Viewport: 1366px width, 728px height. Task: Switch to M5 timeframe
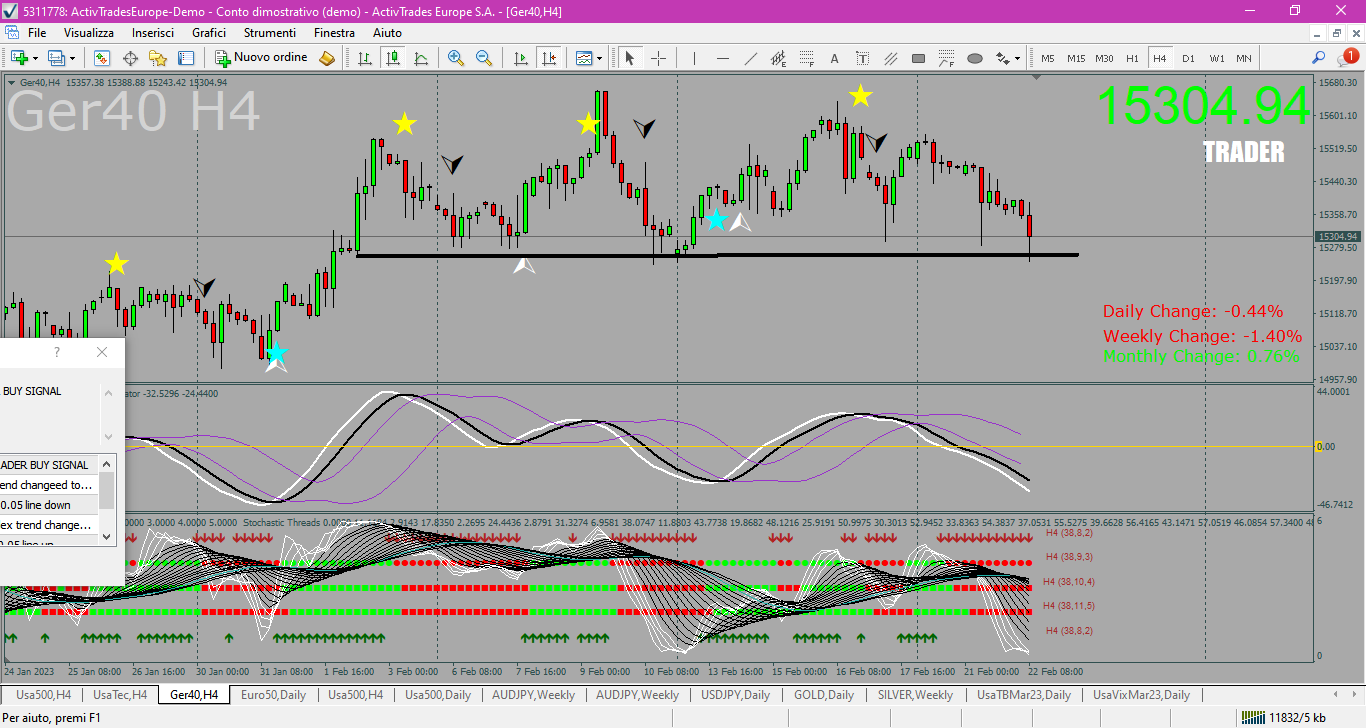click(1047, 58)
